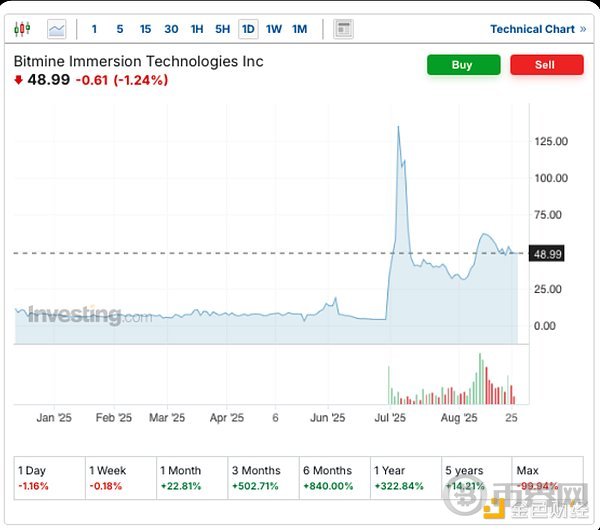Click the red Sell button
This screenshot has height=530, width=600.
547,65
